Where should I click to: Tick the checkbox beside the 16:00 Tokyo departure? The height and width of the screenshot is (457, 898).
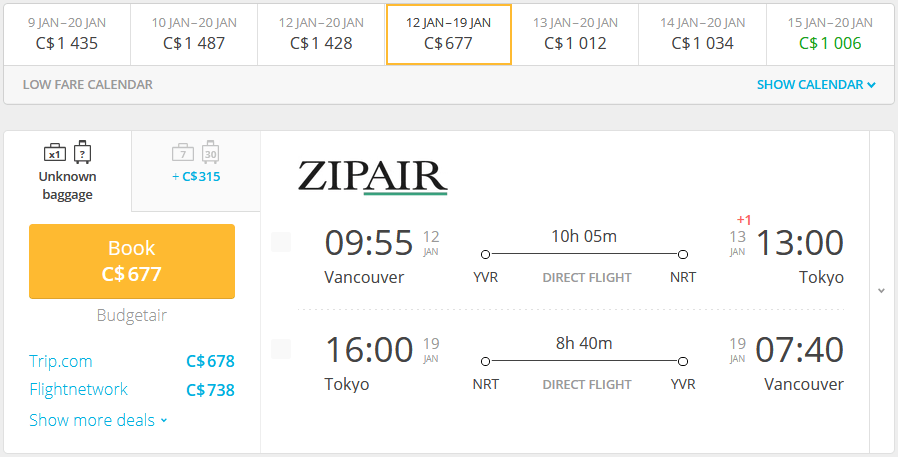click(x=281, y=349)
